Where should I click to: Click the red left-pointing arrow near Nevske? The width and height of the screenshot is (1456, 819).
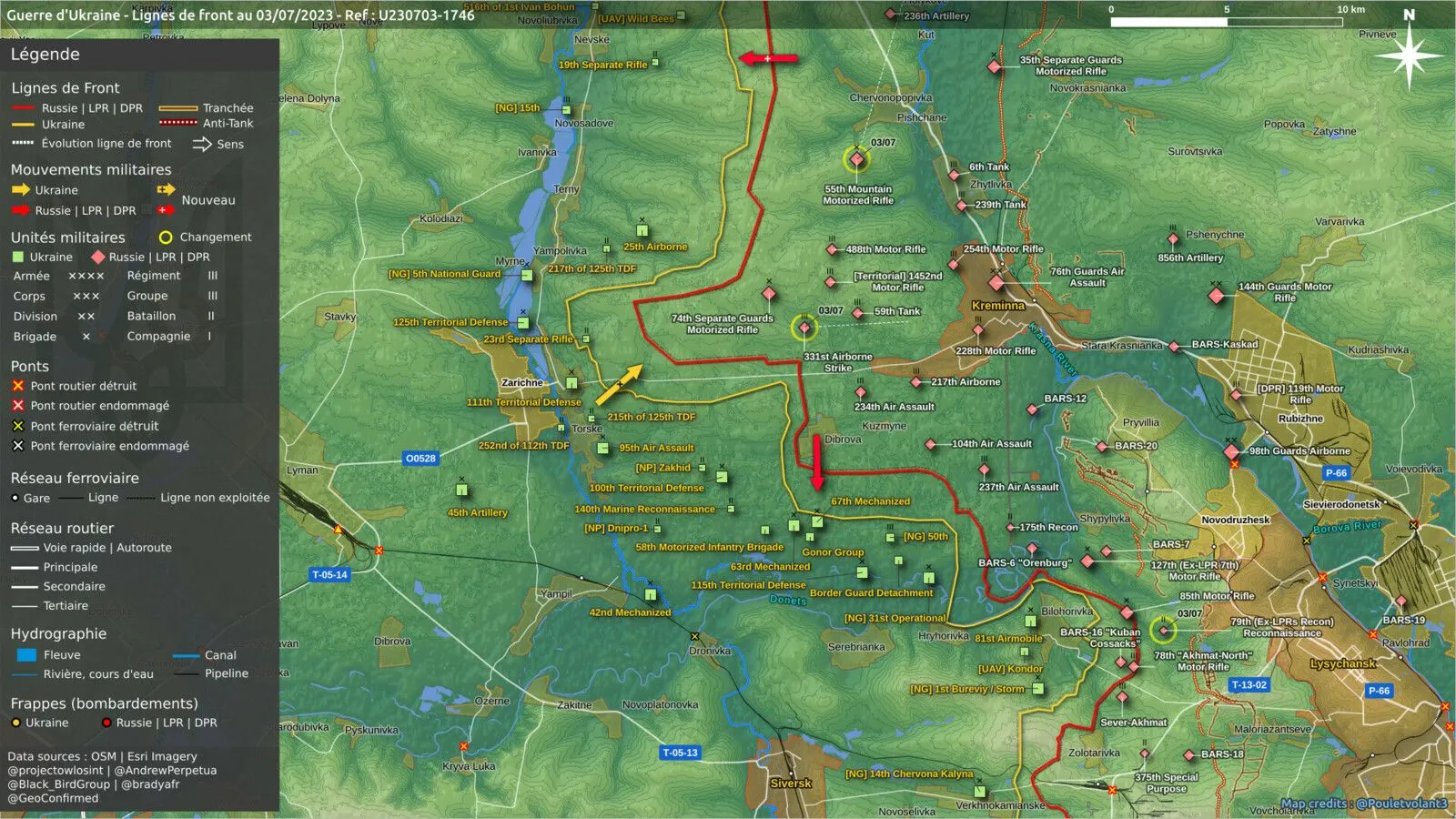coord(769,58)
